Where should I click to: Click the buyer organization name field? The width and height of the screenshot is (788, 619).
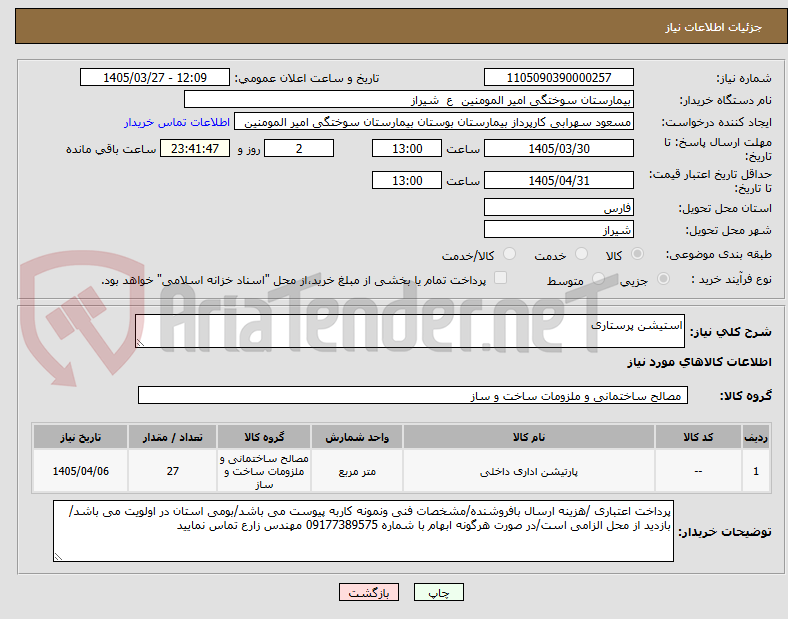(409, 99)
